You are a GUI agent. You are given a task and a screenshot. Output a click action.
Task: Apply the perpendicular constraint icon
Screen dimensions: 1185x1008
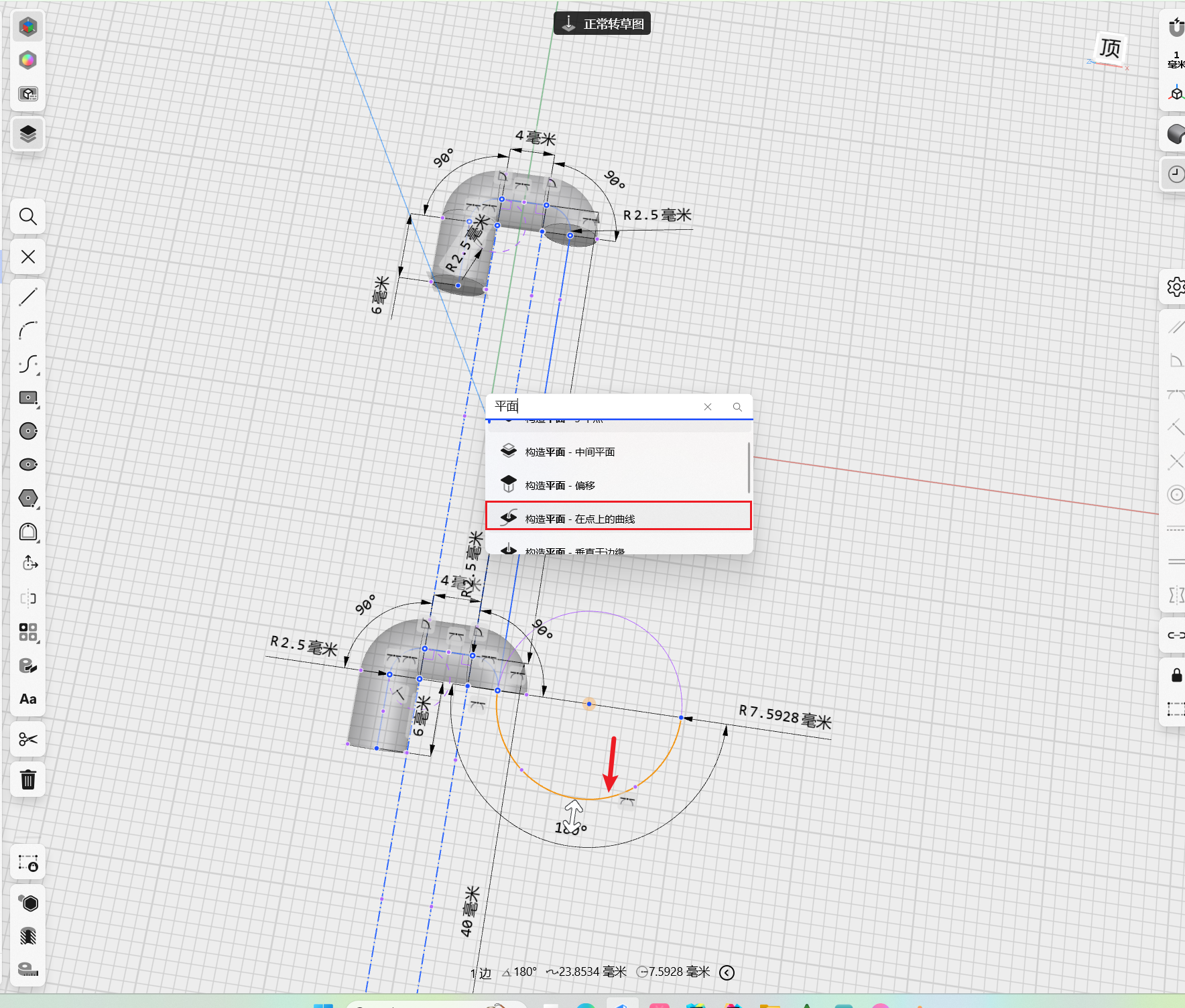click(1176, 428)
